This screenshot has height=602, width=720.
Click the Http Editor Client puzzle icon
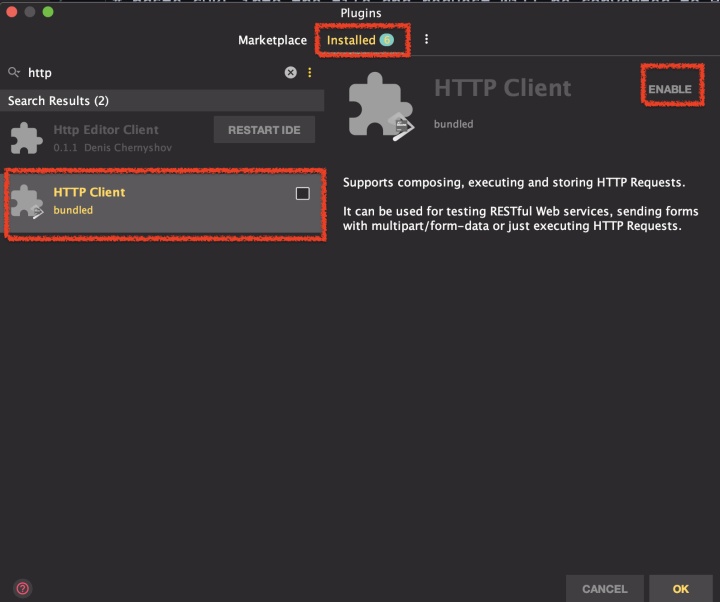coord(27,138)
